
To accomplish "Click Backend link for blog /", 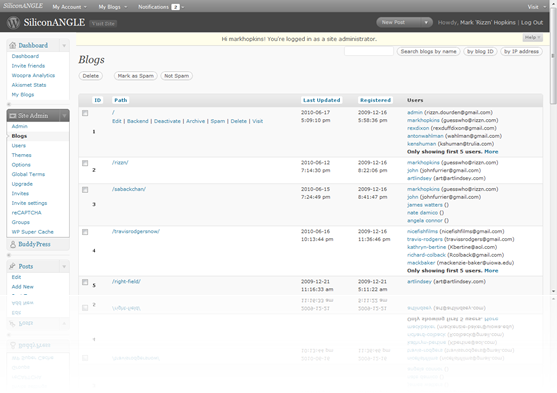I will [x=137, y=121].
